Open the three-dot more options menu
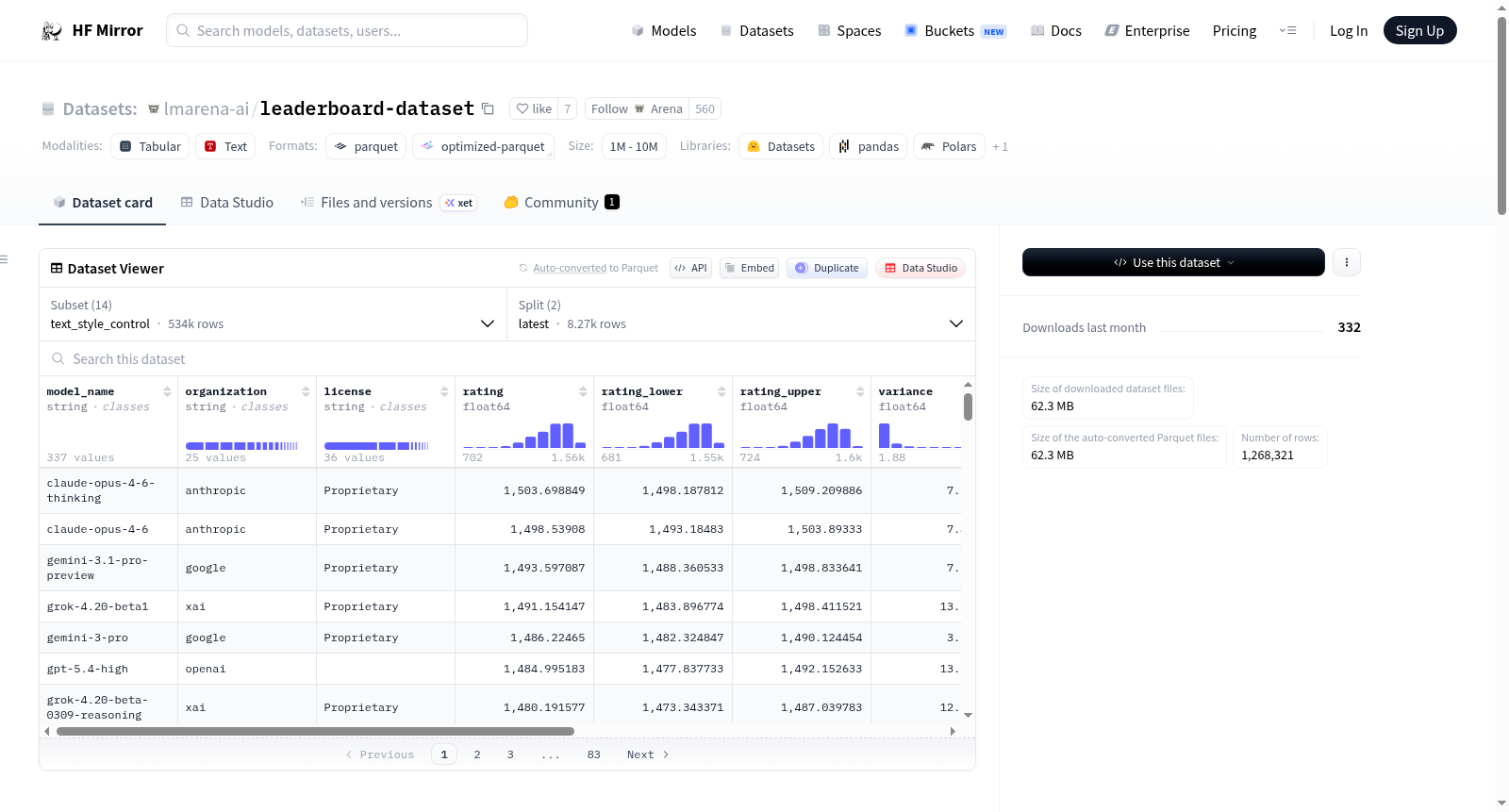 pyautogui.click(x=1347, y=262)
